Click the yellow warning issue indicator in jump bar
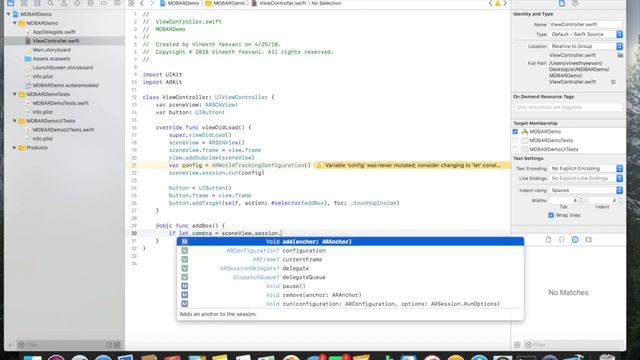 [x=498, y=3]
